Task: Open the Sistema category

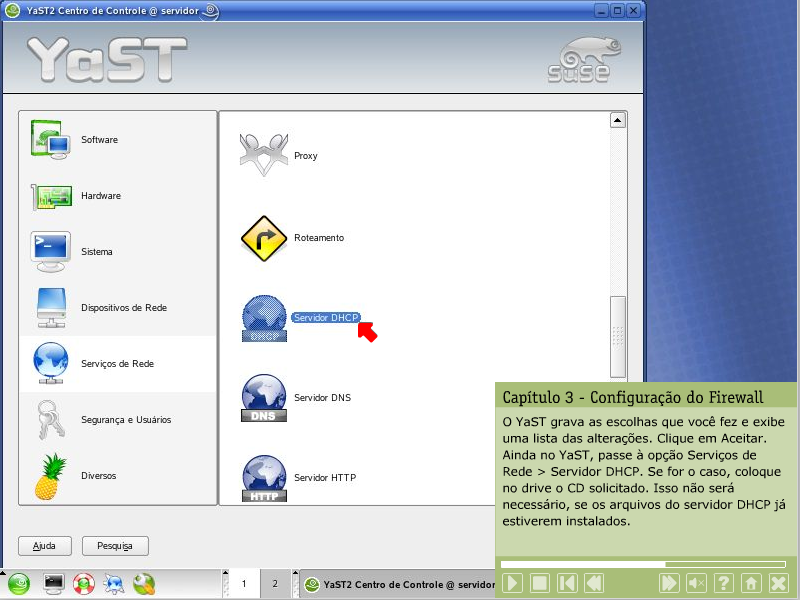Action: (96, 252)
